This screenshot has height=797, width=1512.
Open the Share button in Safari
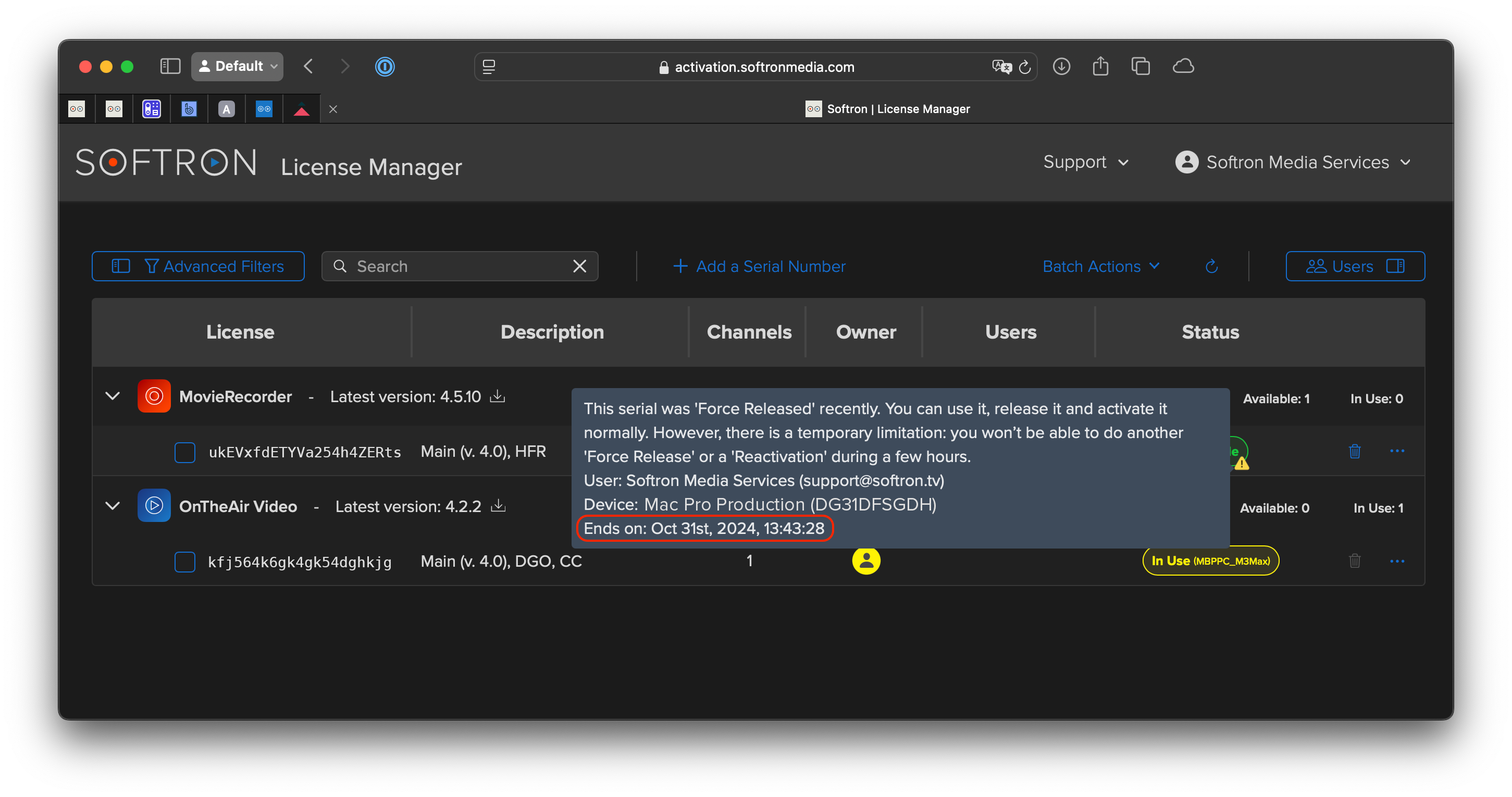[x=1100, y=66]
